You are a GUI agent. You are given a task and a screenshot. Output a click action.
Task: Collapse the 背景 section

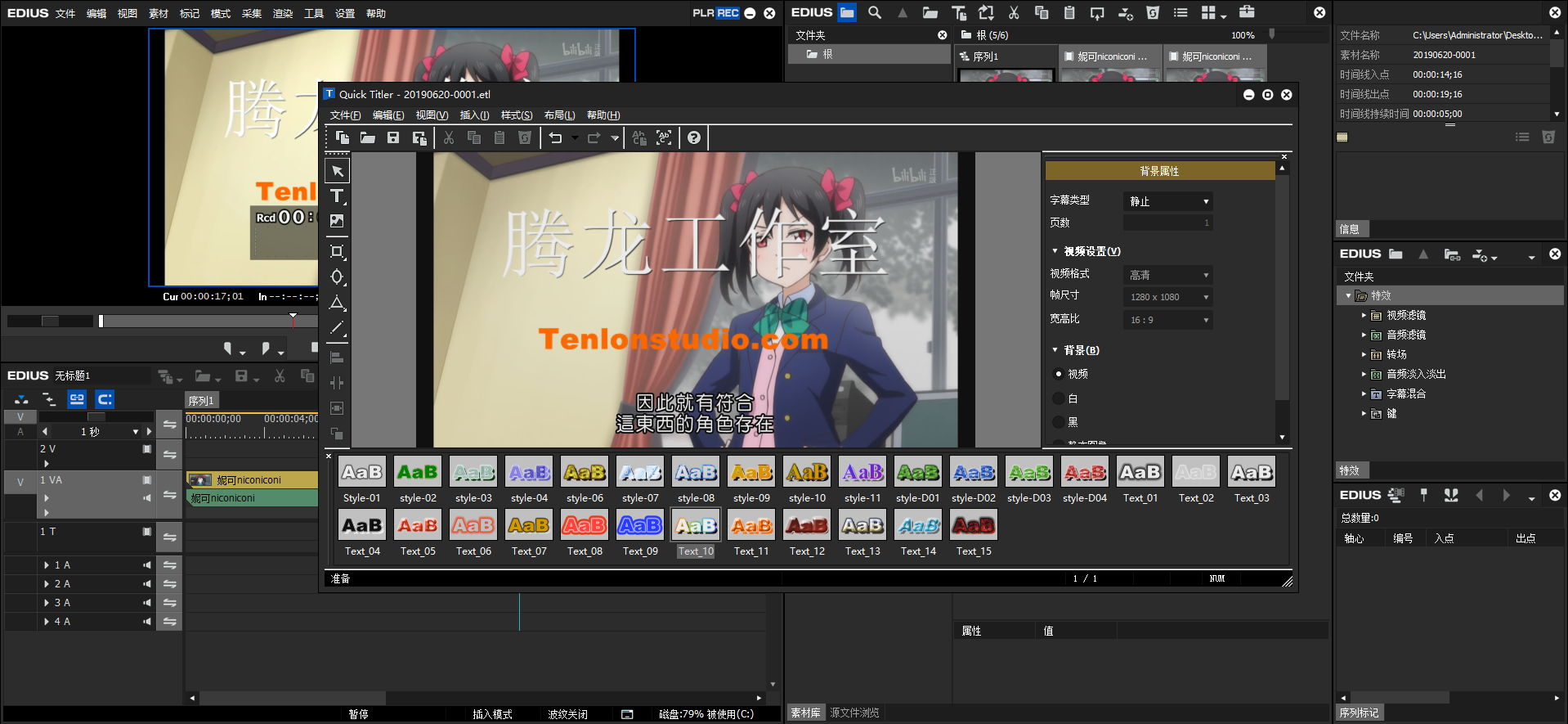point(1055,350)
